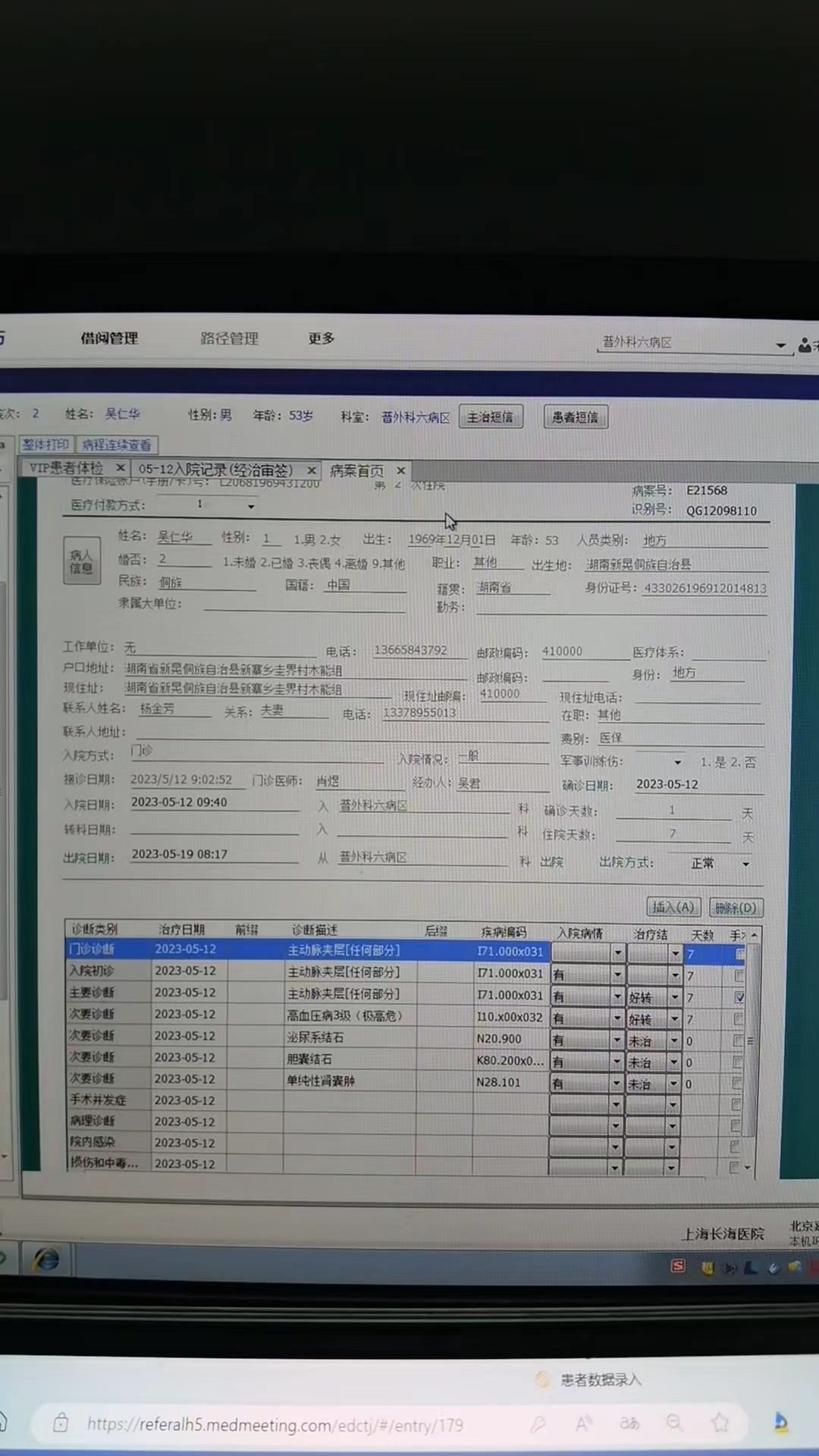Click the diagnosis table scroll up arrow
The image size is (819, 1456).
click(755, 935)
